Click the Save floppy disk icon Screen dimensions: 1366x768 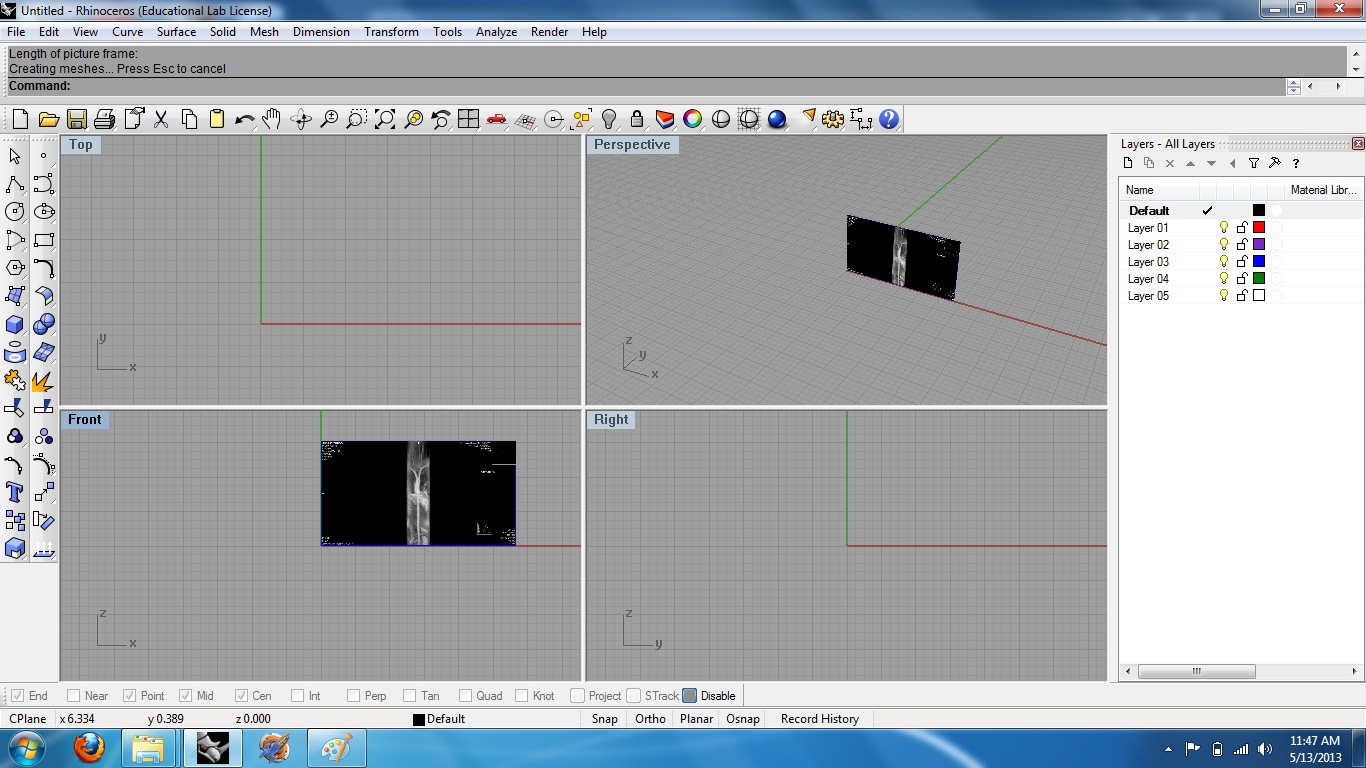(76, 119)
